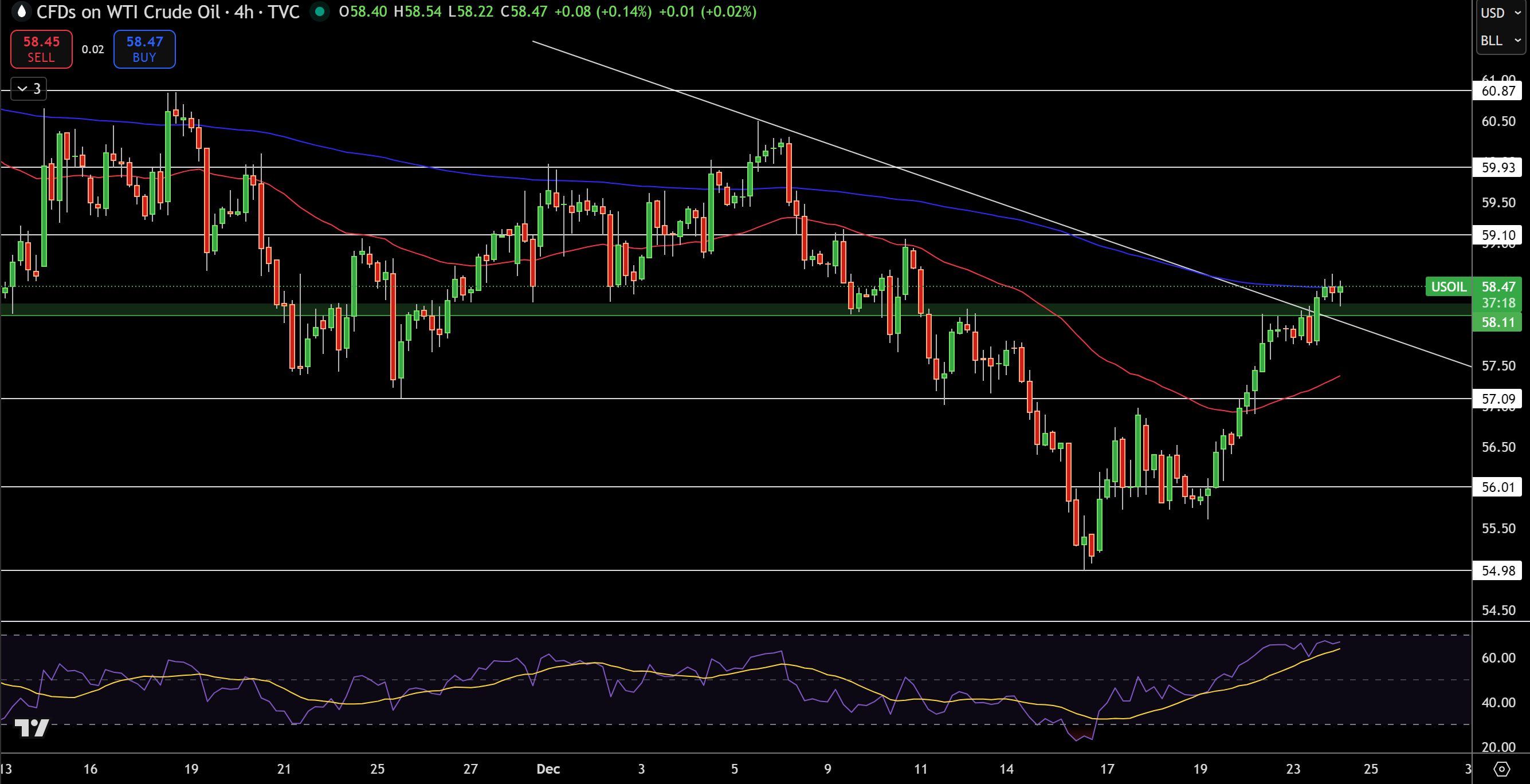1530x784 pixels.
Task: Click the 54.98 price level label
Action: pos(1497,571)
